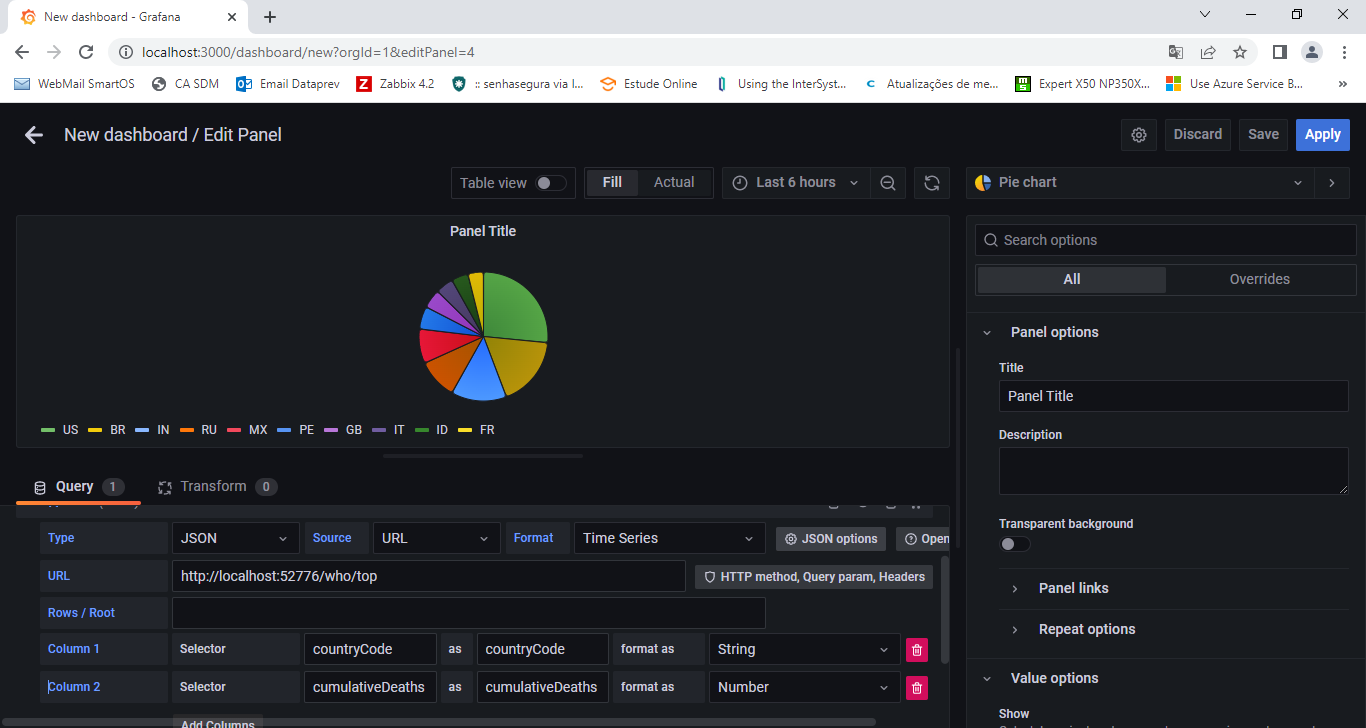
Task: Bookmark this page with the star icon
Action: [1240, 52]
